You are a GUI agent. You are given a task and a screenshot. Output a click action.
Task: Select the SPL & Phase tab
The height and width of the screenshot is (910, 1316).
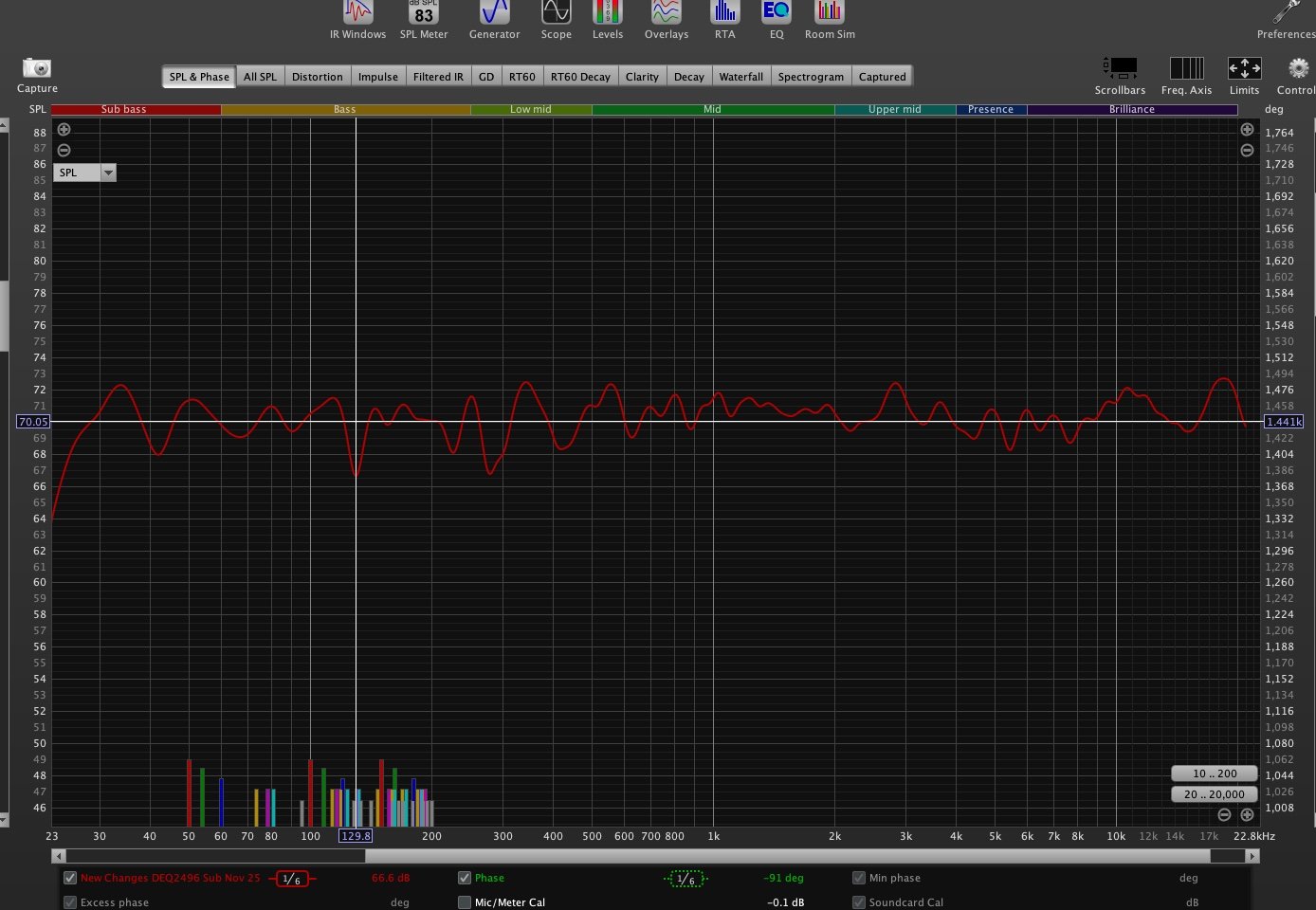(x=199, y=77)
